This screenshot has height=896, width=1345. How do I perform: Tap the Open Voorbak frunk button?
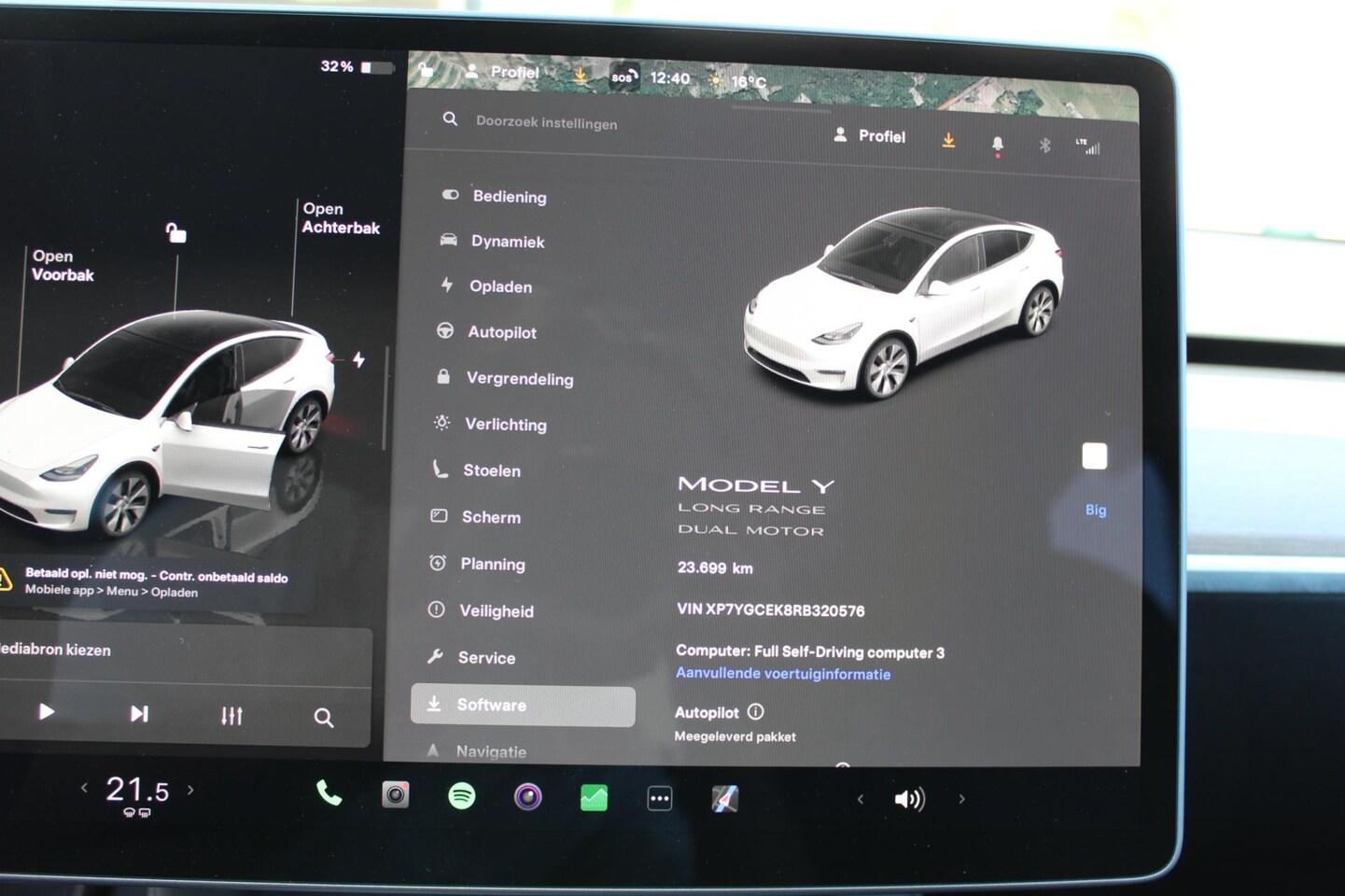coord(63,265)
